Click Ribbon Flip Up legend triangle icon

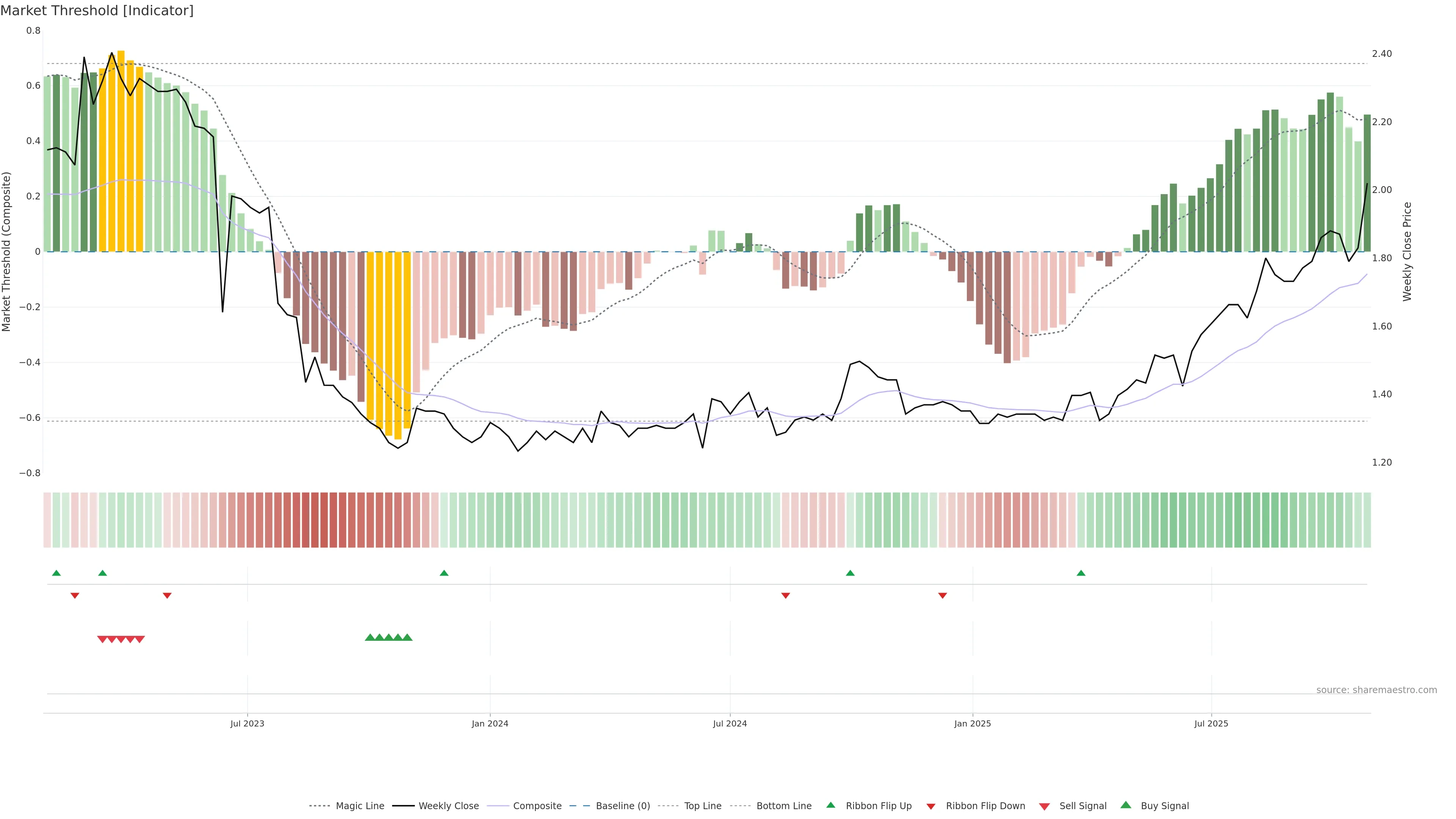pyautogui.click(x=830, y=805)
